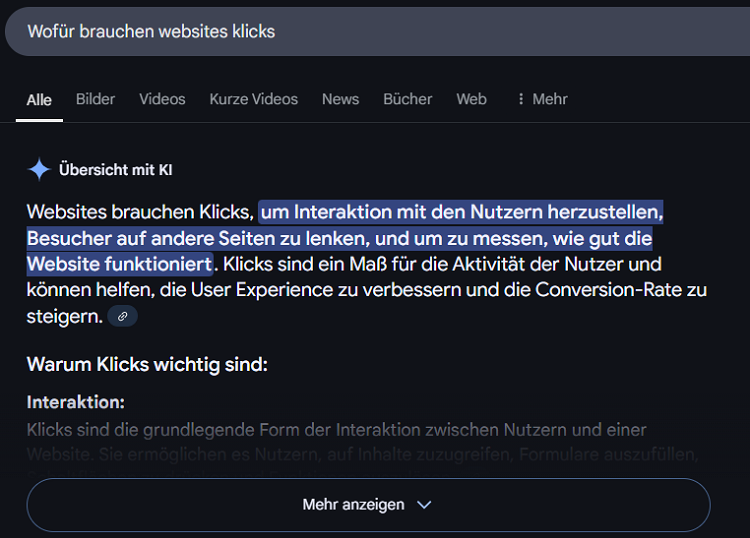The height and width of the screenshot is (538, 750).
Task: Open the Videos tab
Action: point(162,99)
